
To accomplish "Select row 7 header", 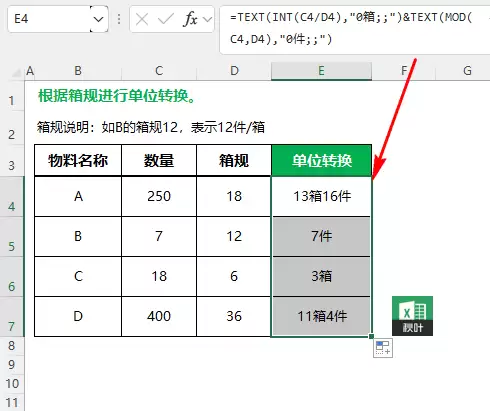I will (x=12, y=317).
